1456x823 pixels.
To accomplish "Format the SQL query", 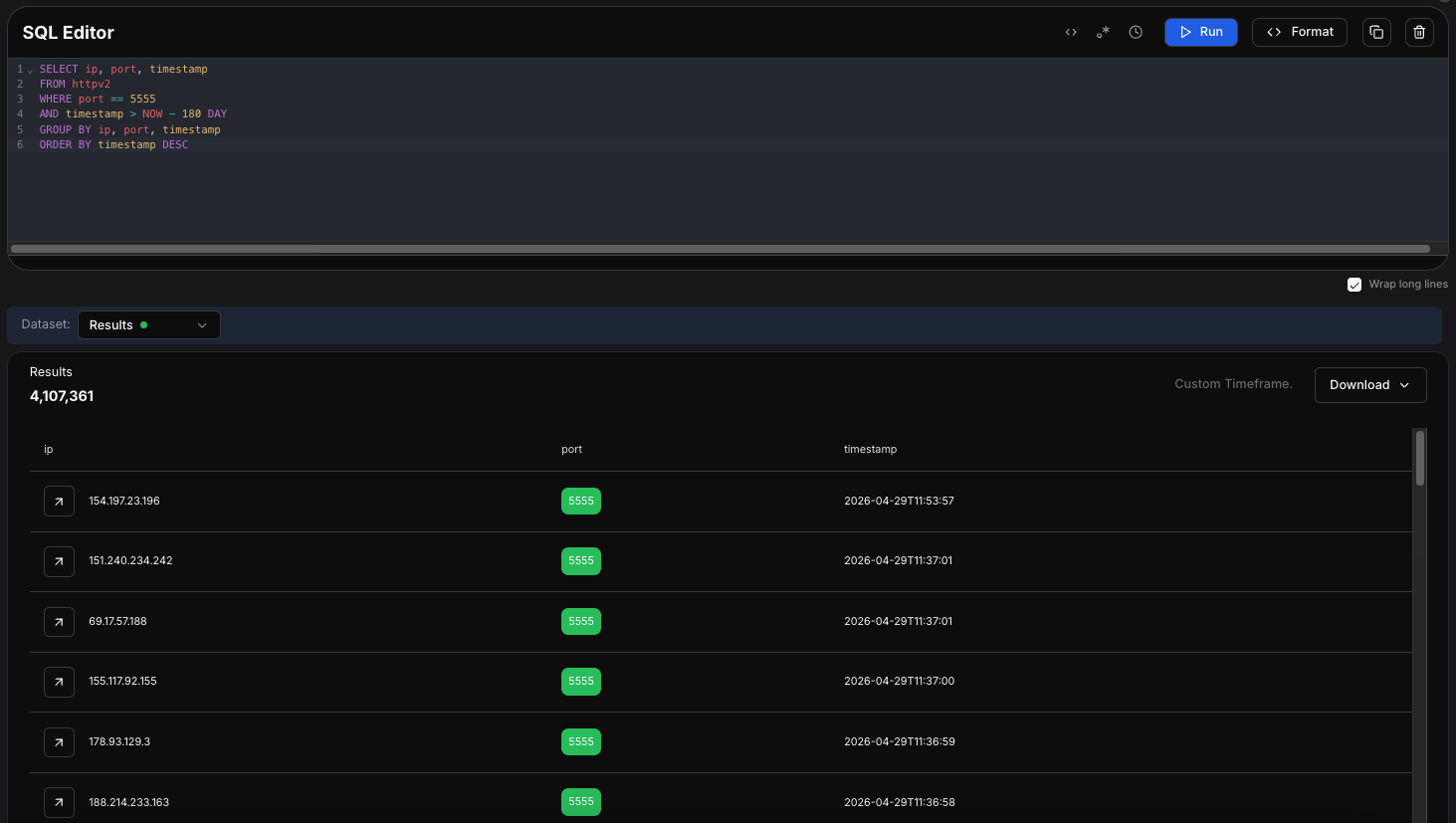I will pos(1299,32).
